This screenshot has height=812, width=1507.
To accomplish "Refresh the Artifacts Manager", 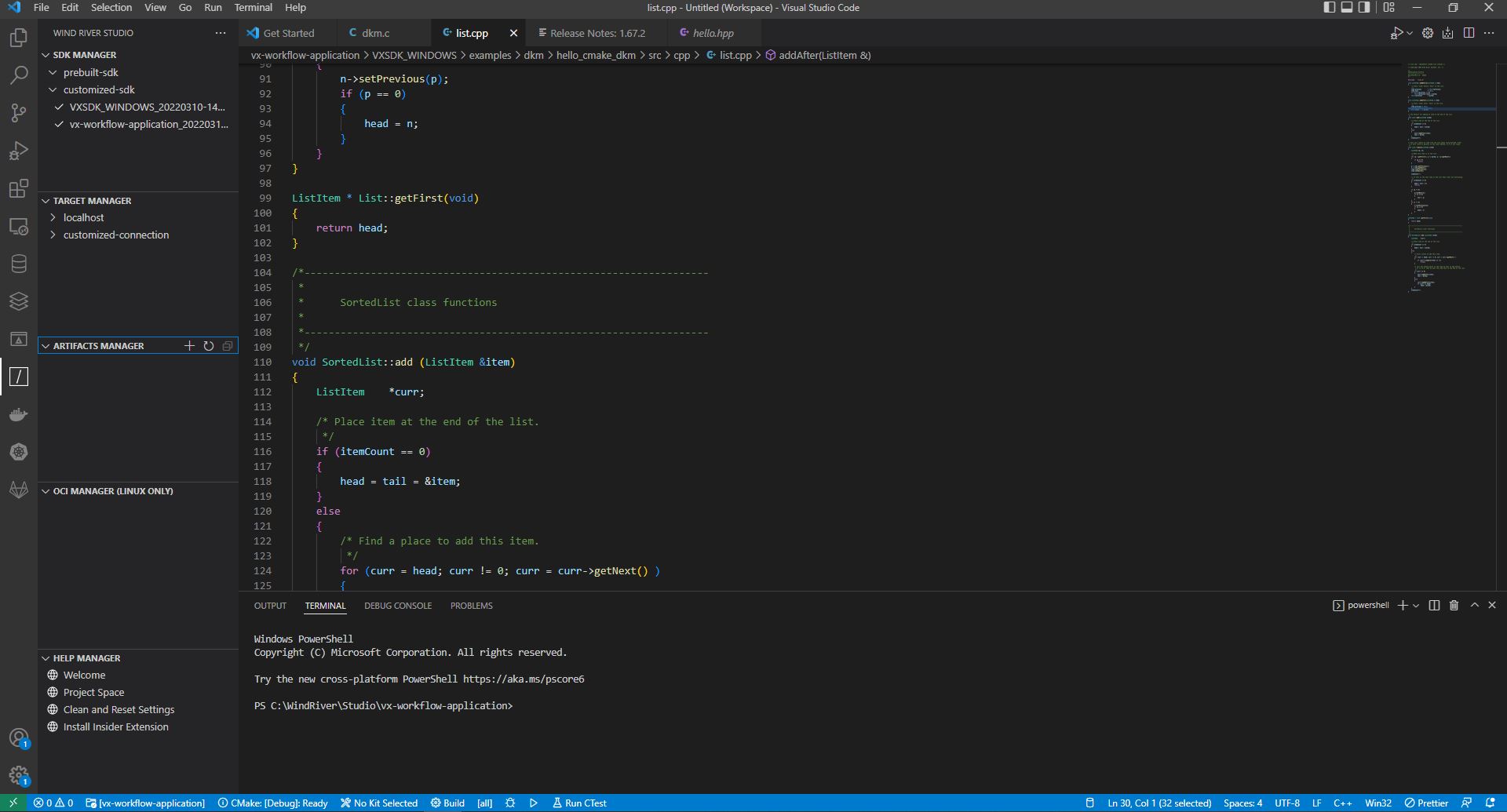I will pos(209,346).
